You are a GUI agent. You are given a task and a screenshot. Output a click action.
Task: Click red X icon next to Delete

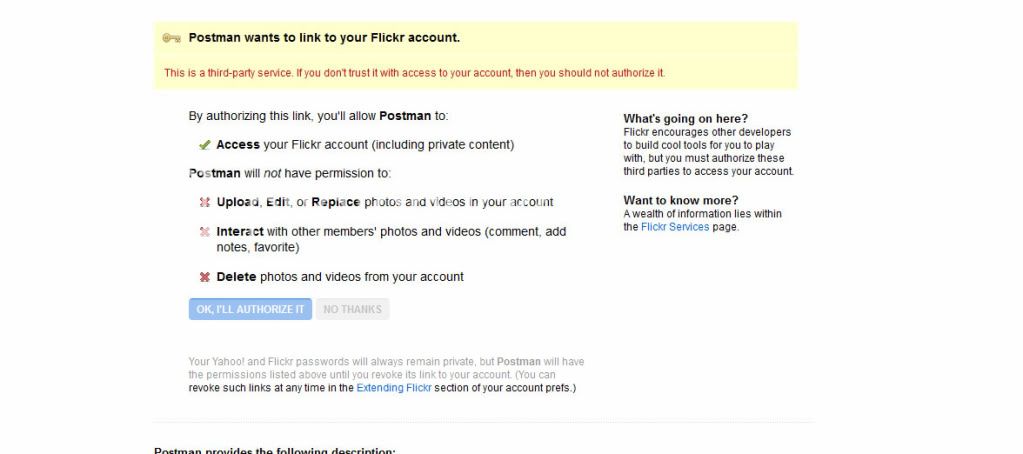205,277
